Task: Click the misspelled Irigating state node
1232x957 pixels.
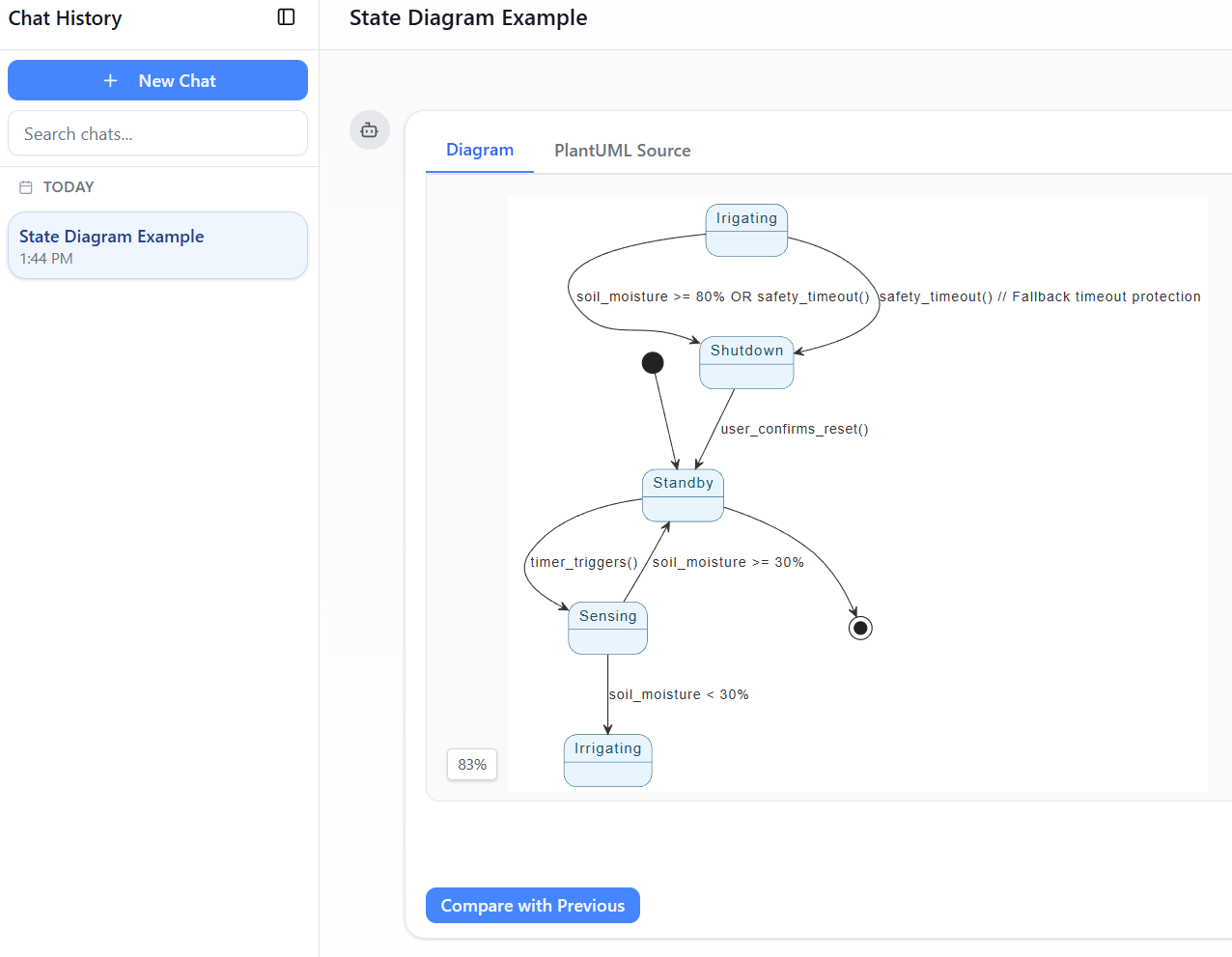Action: click(x=746, y=230)
